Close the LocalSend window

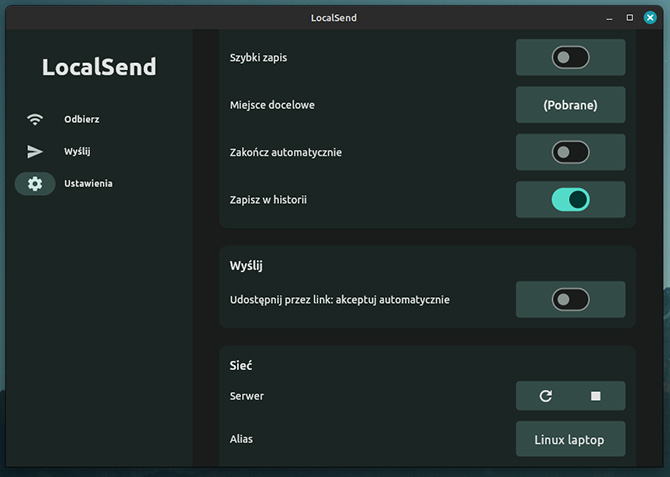(x=650, y=18)
